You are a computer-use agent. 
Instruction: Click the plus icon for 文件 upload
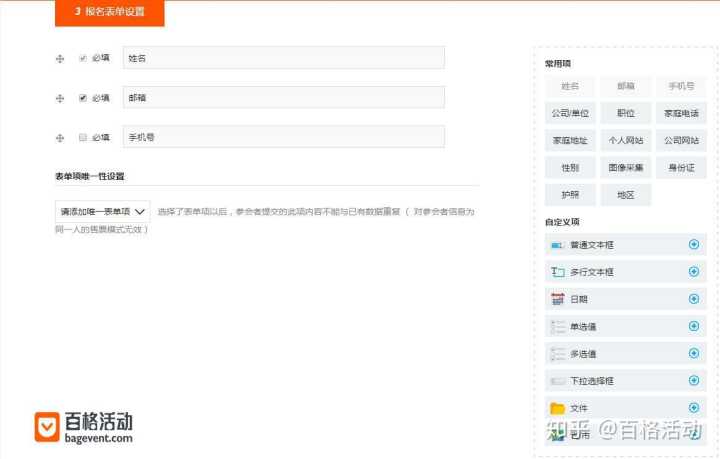click(694, 407)
